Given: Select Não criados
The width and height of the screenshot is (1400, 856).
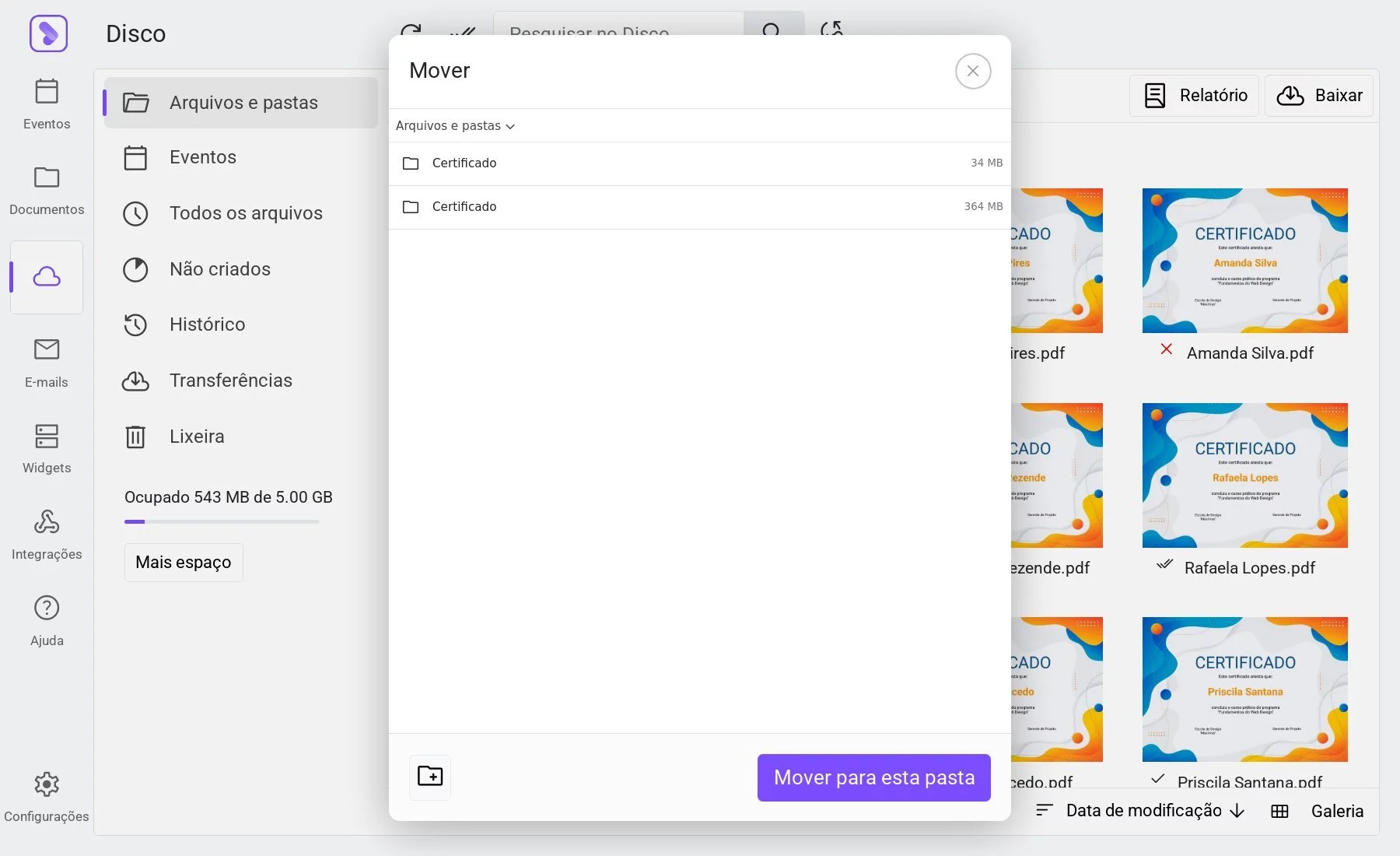Looking at the screenshot, I should (241, 269).
